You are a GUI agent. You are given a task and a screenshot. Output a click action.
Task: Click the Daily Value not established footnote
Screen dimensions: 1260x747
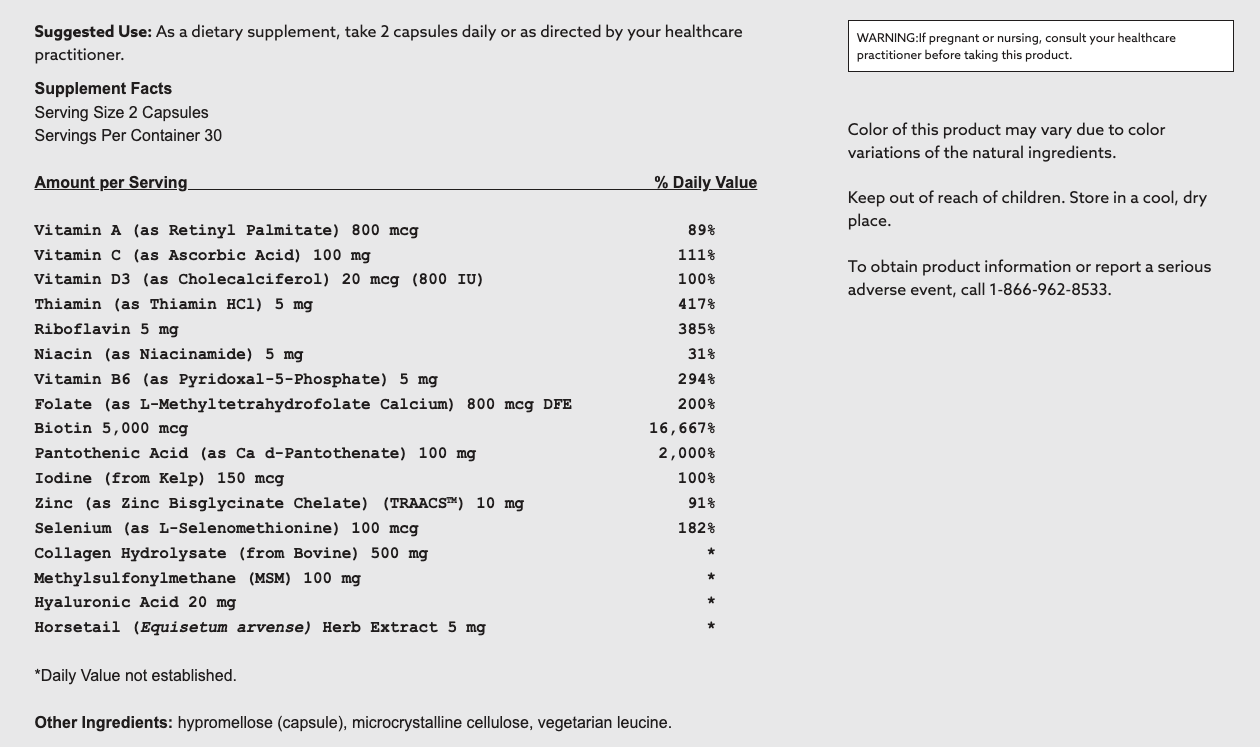(135, 676)
